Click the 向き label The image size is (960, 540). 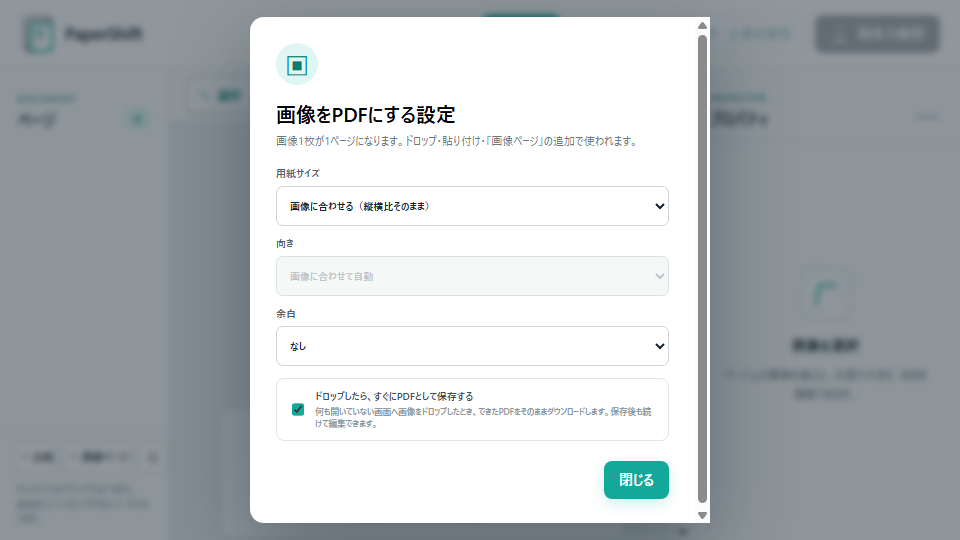(285, 243)
